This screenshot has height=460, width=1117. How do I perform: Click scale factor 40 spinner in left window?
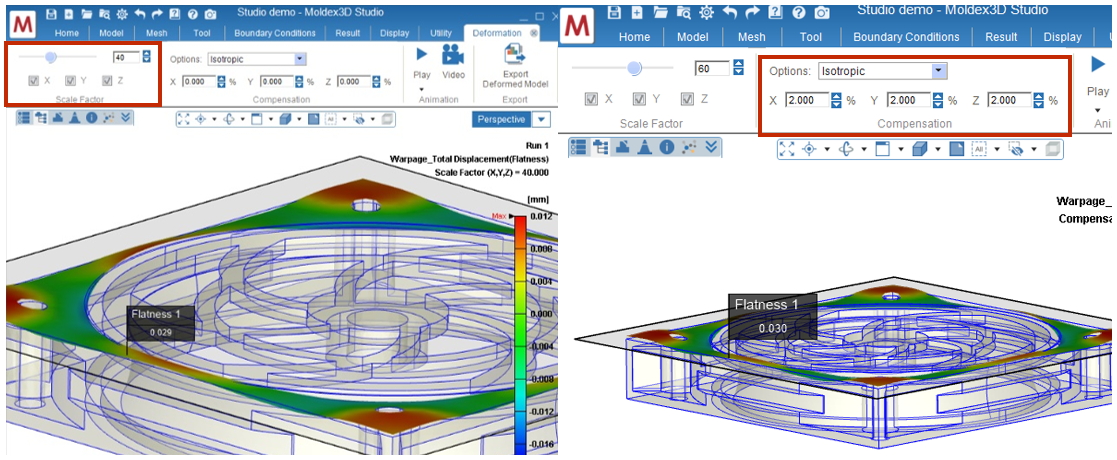pos(147,57)
